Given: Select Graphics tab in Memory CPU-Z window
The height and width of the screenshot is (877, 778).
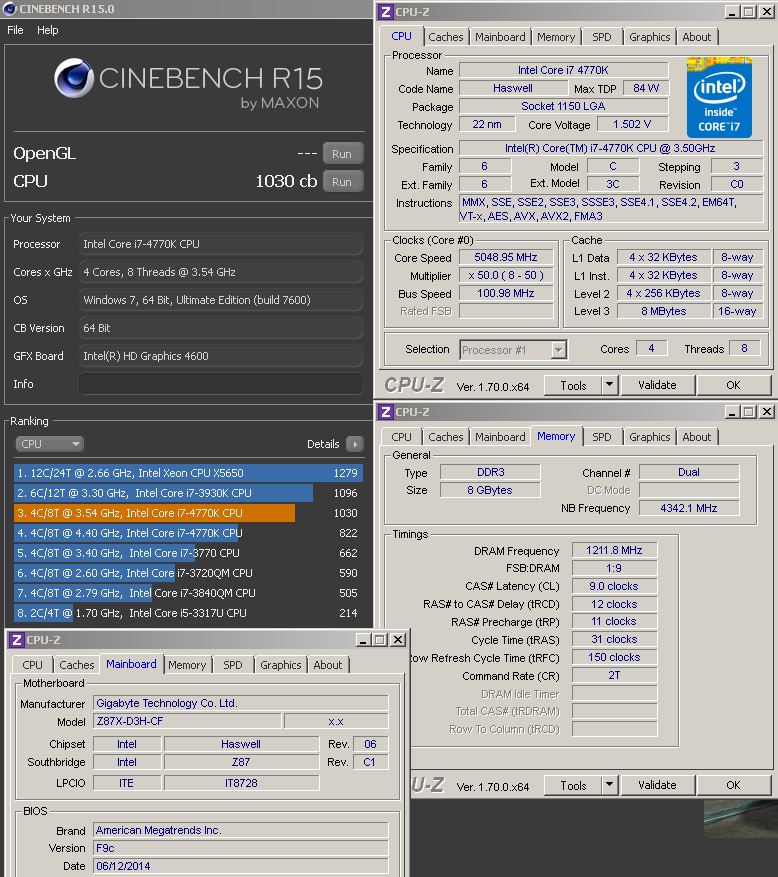Looking at the screenshot, I should tap(649, 437).
